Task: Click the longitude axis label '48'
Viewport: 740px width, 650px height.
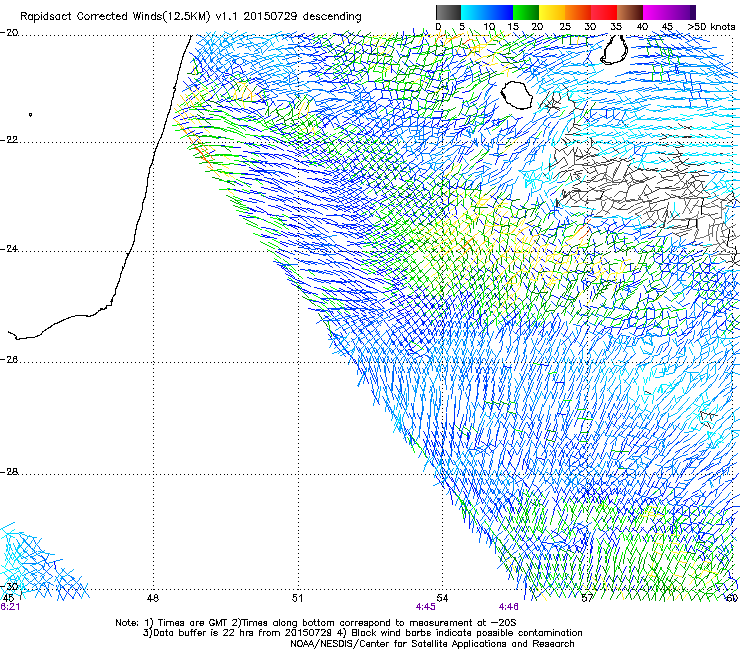Action: pos(153,598)
